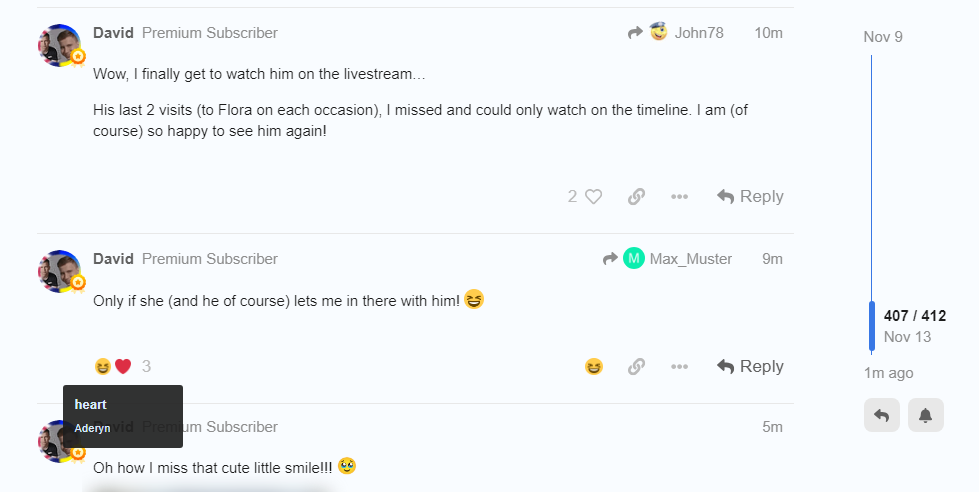
Task: Toggle topic notifications bell button
Action: pos(926,415)
